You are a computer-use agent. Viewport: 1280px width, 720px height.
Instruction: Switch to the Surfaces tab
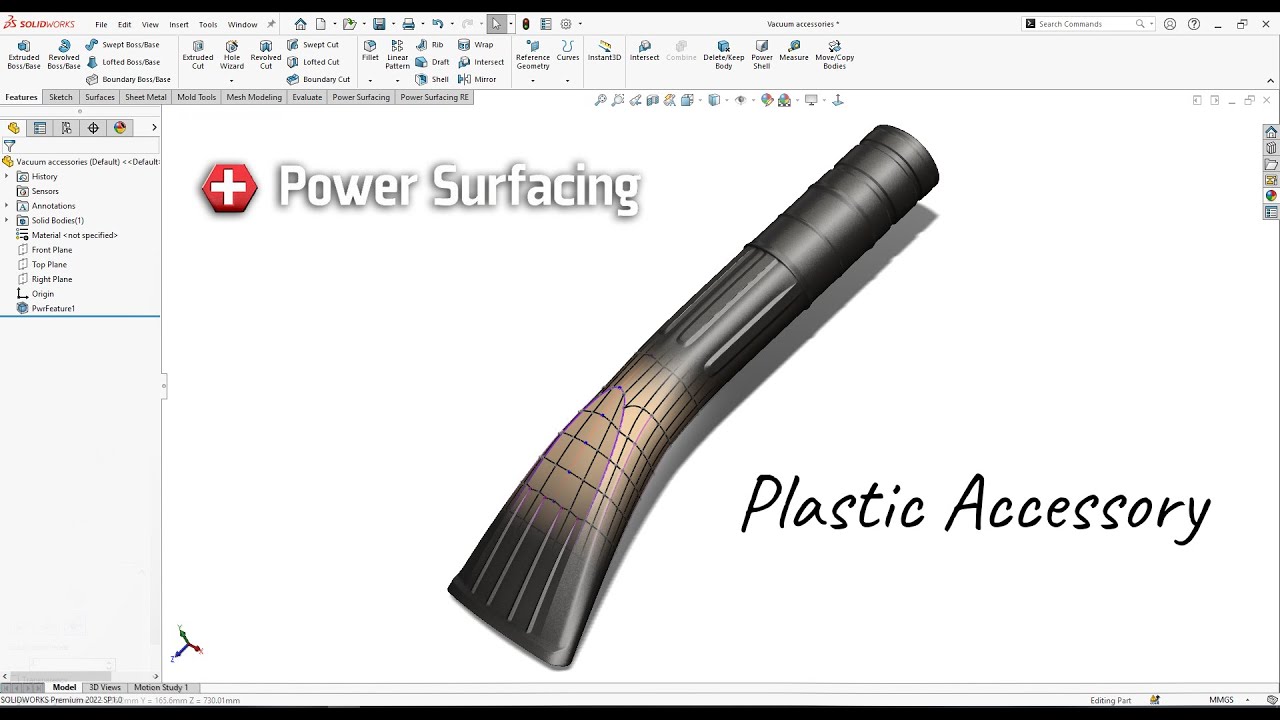pos(100,97)
